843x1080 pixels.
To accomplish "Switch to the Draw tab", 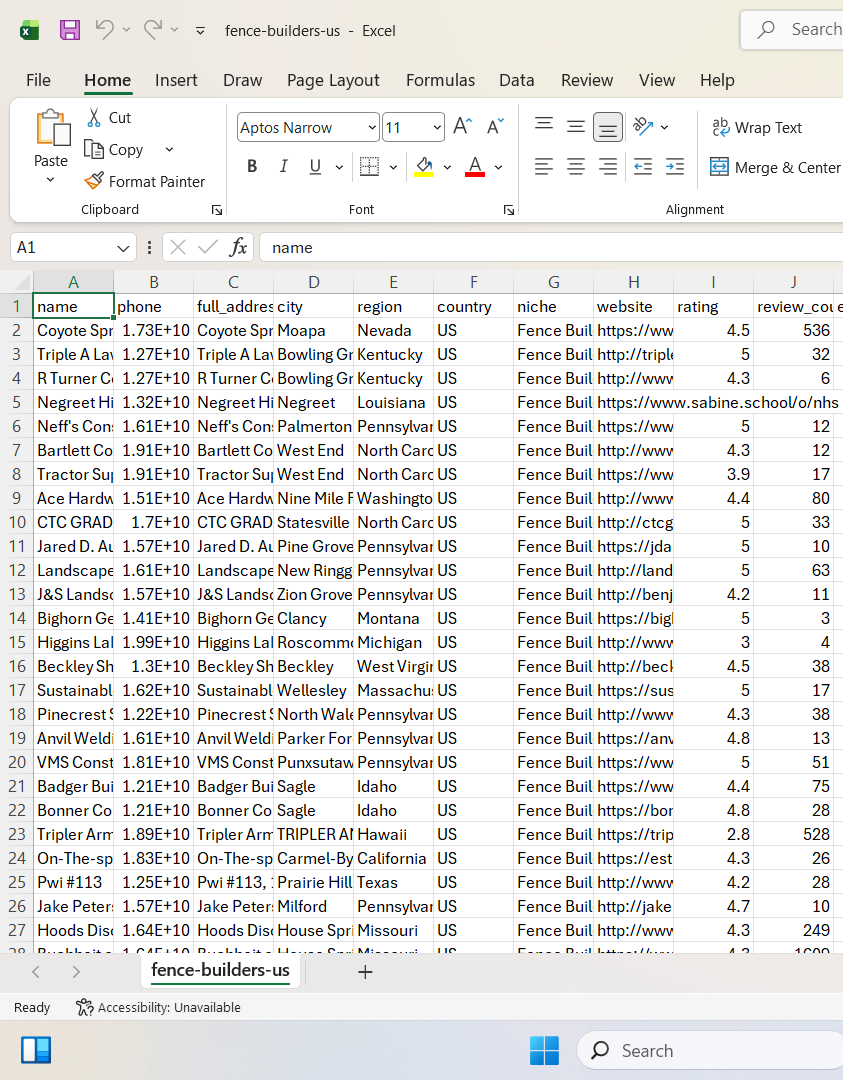I will tap(242, 80).
